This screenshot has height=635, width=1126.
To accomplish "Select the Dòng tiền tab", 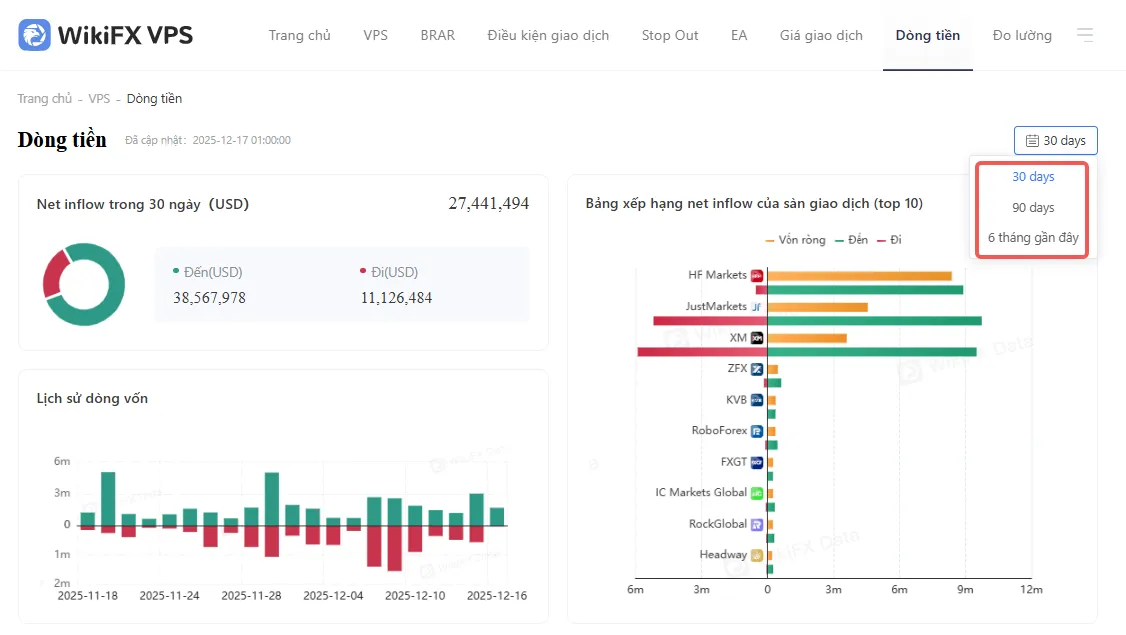I will pyautogui.click(x=928, y=35).
